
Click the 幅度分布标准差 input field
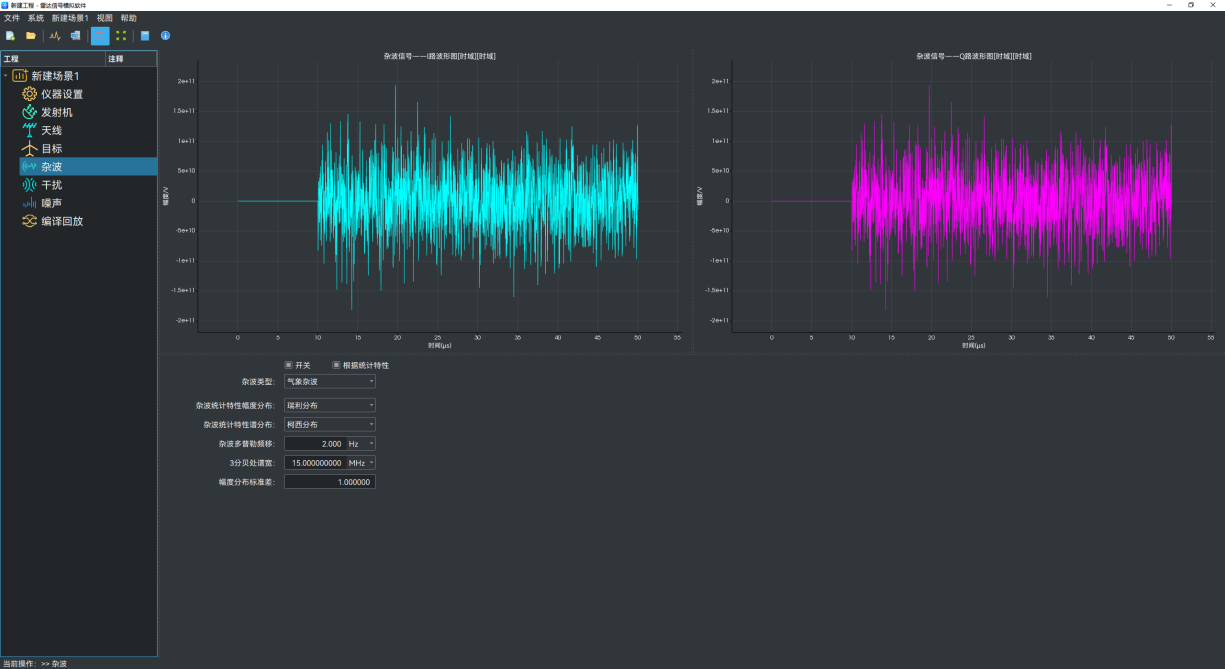[x=329, y=482]
